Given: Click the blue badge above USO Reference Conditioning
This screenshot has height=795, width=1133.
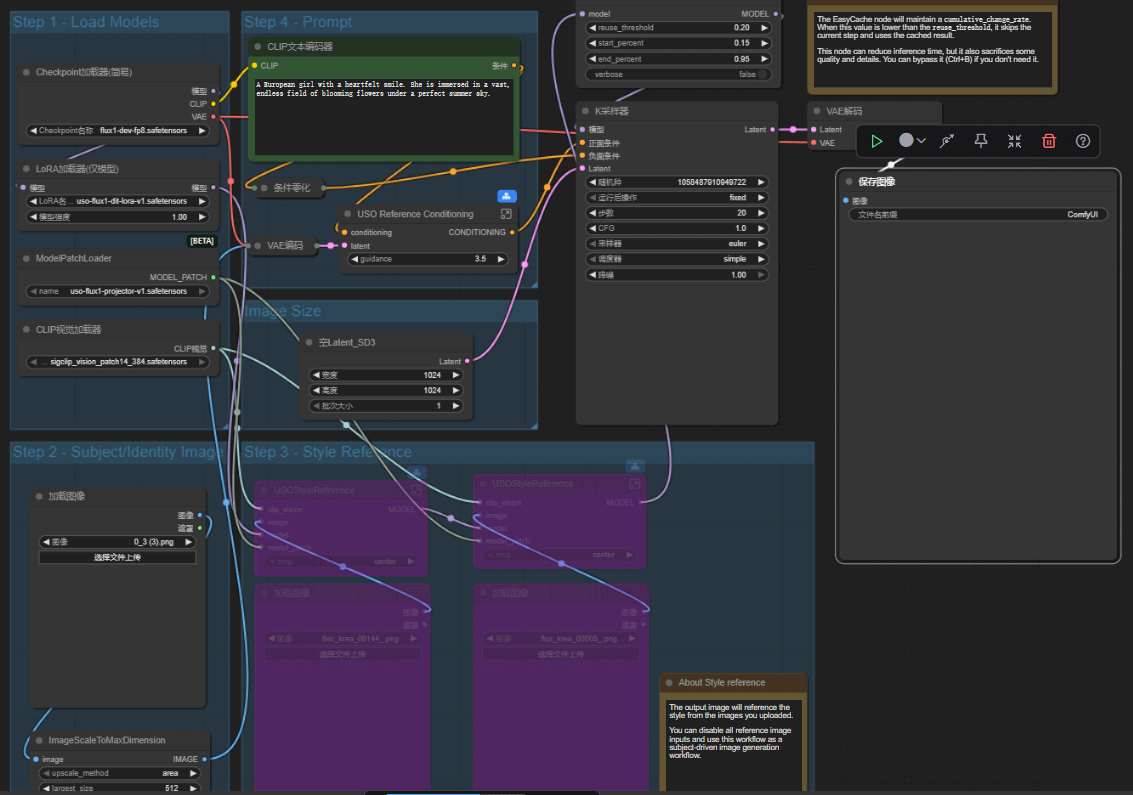Looking at the screenshot, I should (507, 196).
